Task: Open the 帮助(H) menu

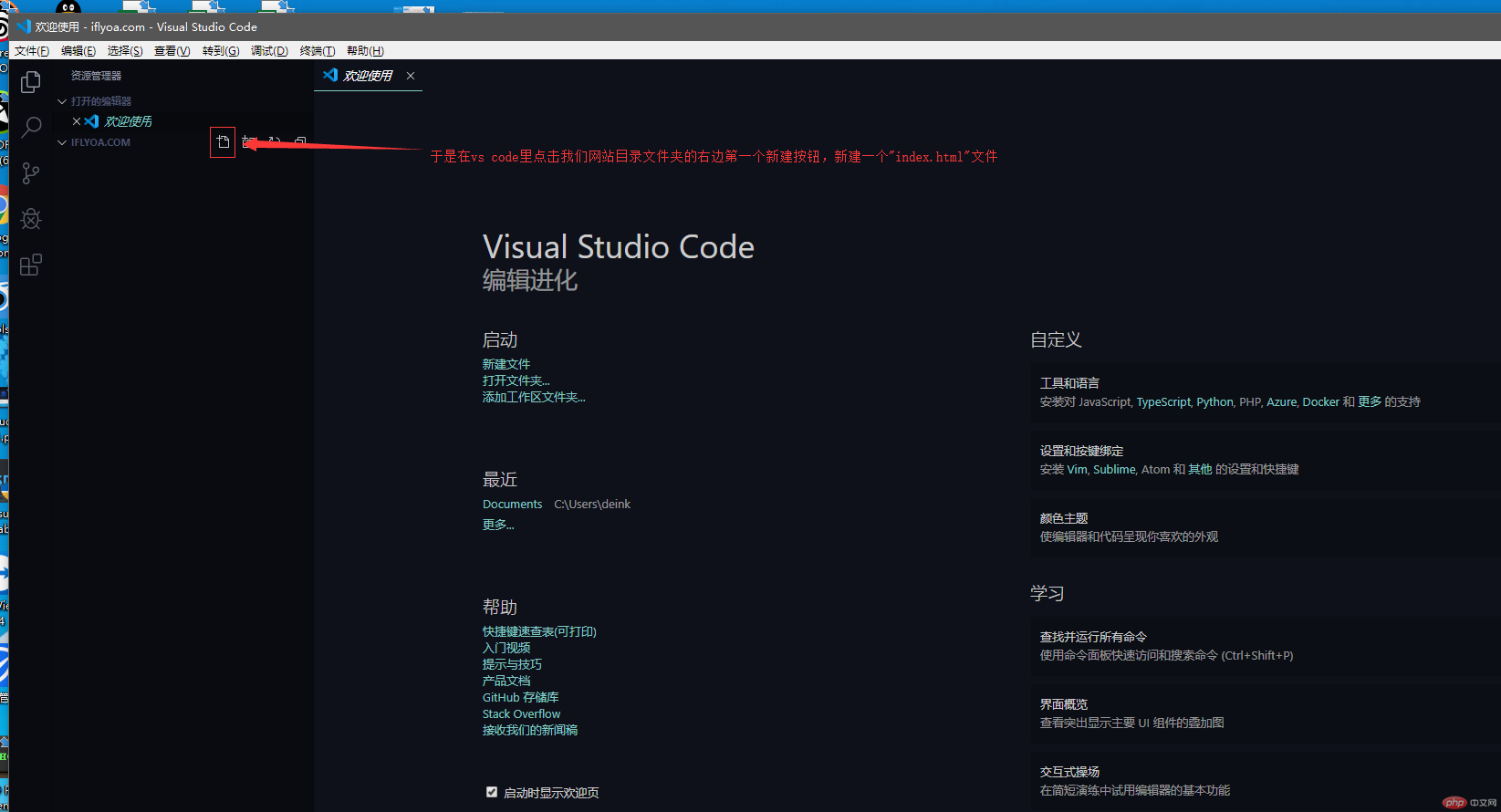Action: click(x=365, y=51)
